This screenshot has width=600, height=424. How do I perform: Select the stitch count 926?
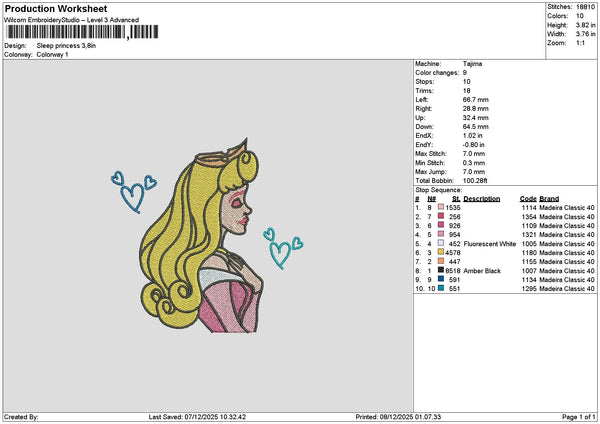tap(455, 225)
